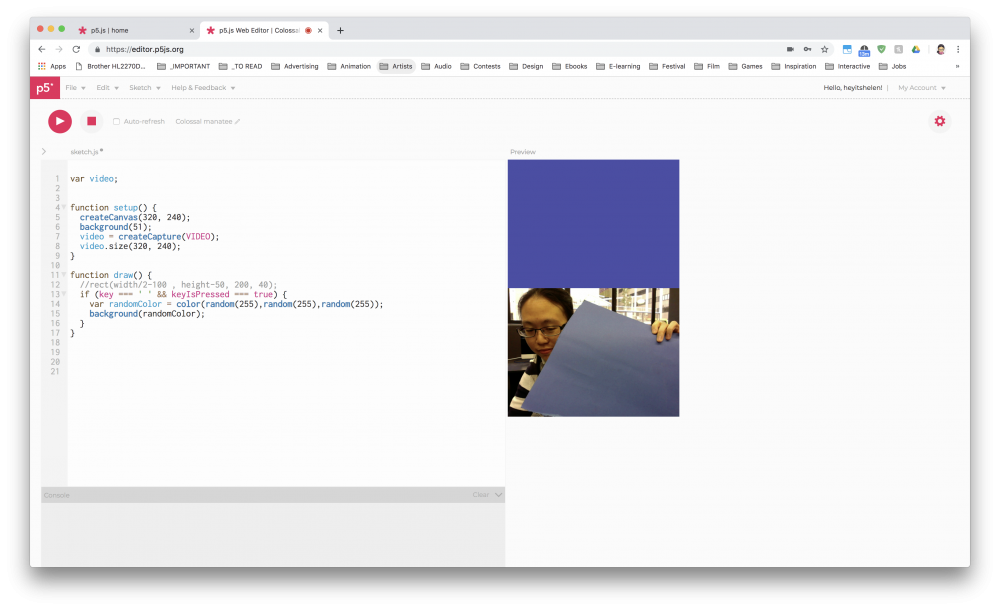Viewport: 1000px width, 610px height.
Task: Collapse the Console panel with chevron
Action: 498,495
